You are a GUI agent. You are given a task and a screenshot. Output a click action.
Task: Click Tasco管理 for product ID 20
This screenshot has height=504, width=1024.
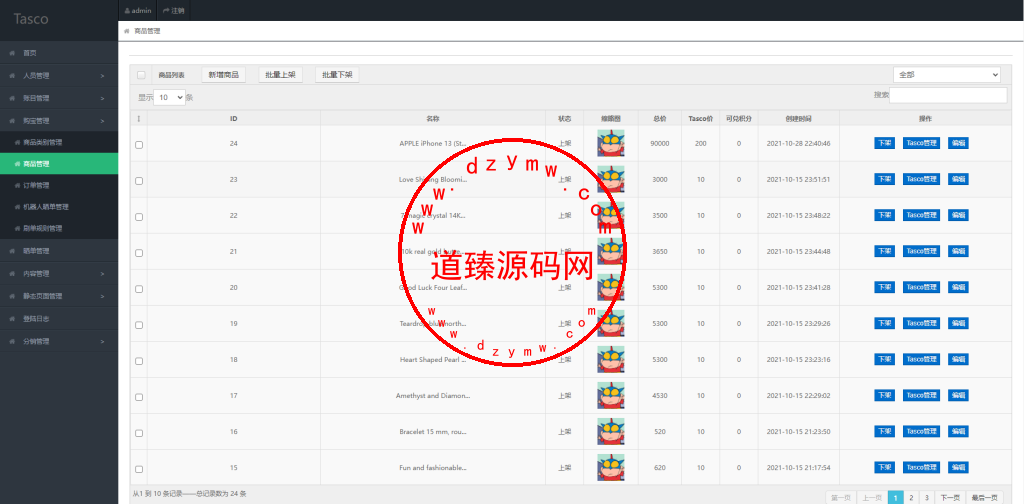[921, 287]
